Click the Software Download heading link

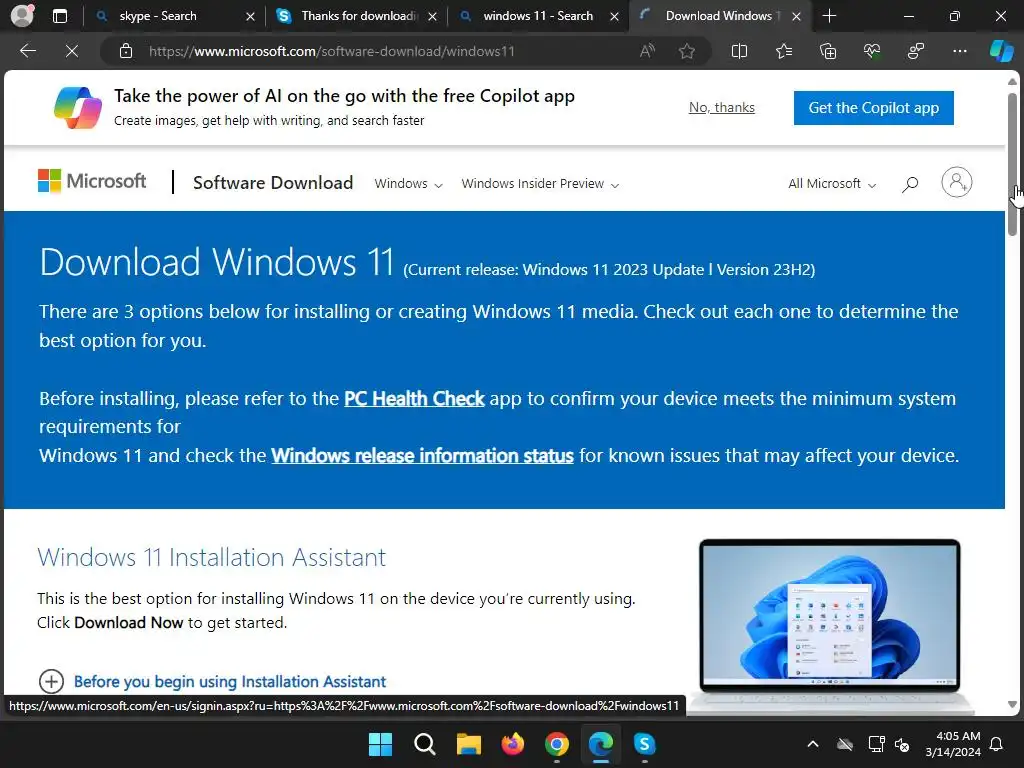[273, 182]
